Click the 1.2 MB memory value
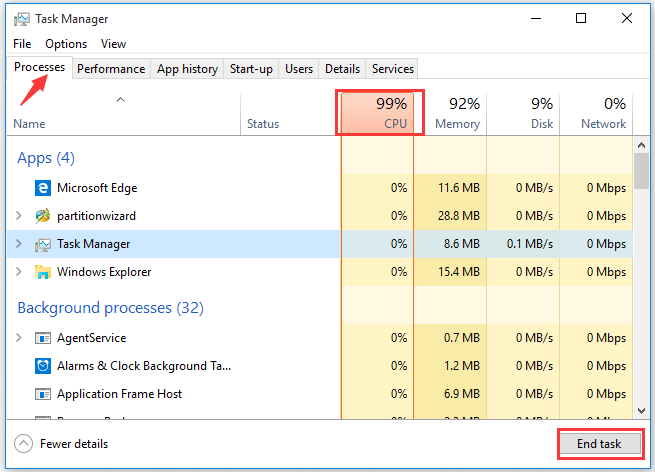 click(x=462, y=366)
